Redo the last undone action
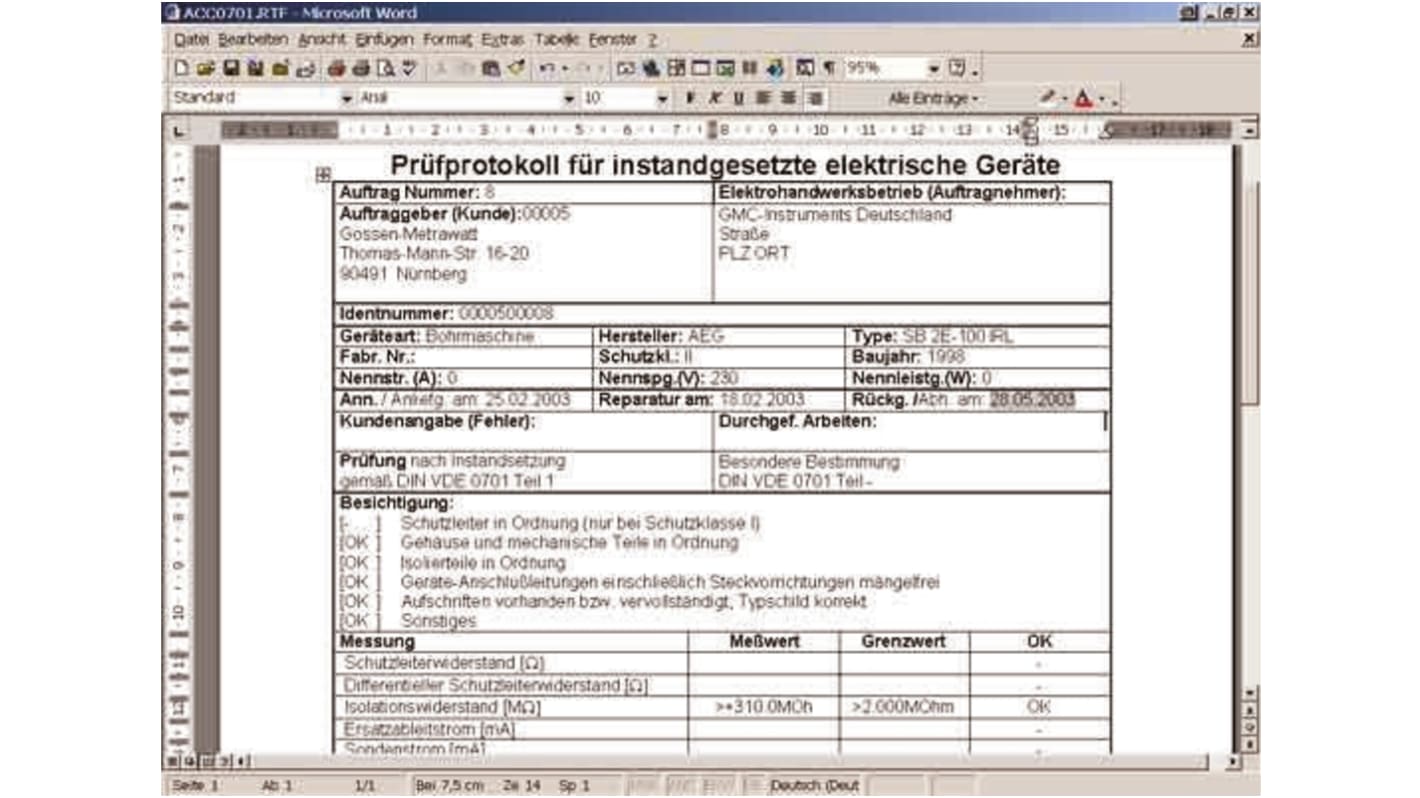The width and height of the screenshot is (1420, 798). [583, 68]
